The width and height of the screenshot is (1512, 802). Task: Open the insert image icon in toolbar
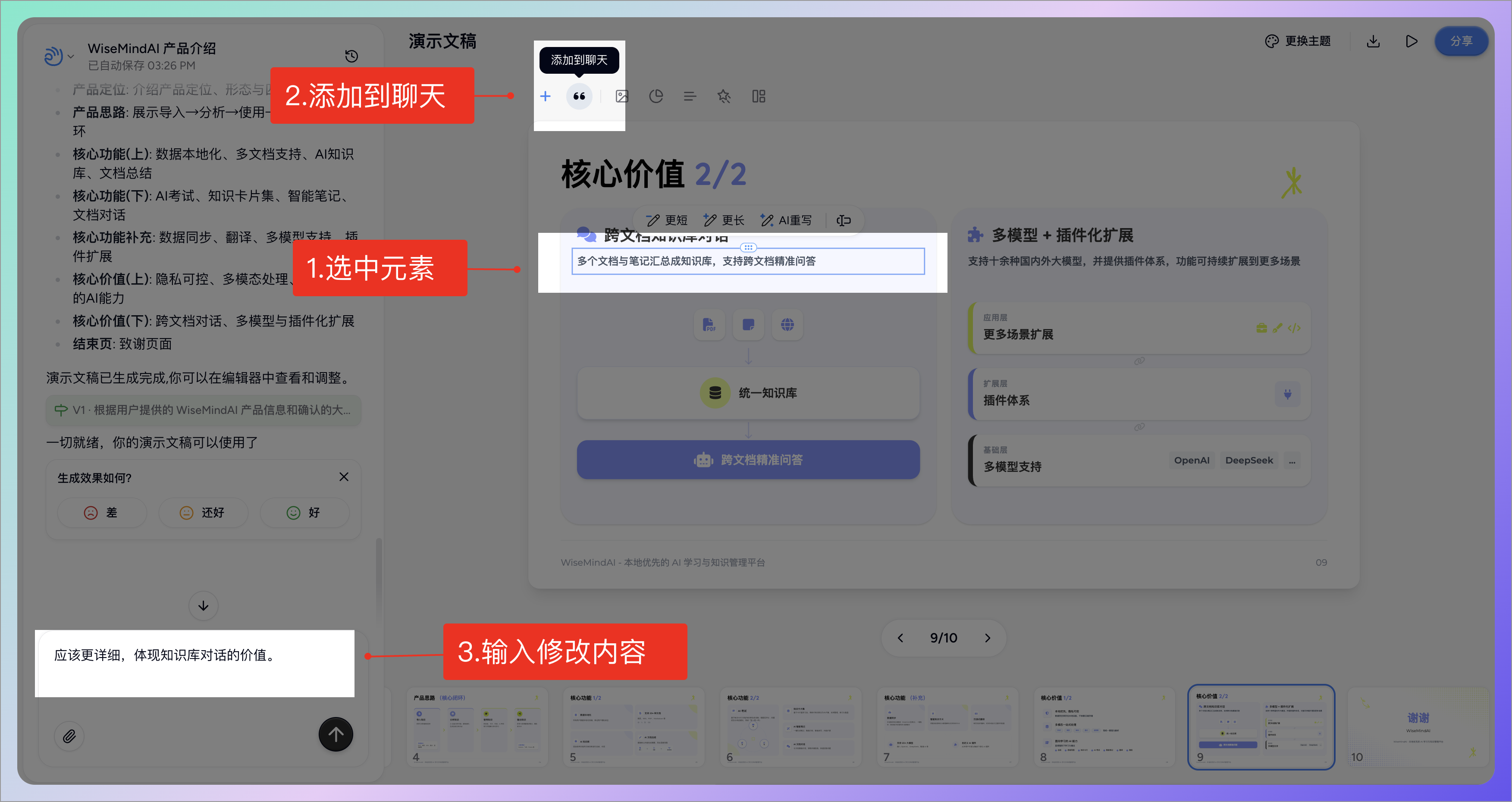point(621,96)
